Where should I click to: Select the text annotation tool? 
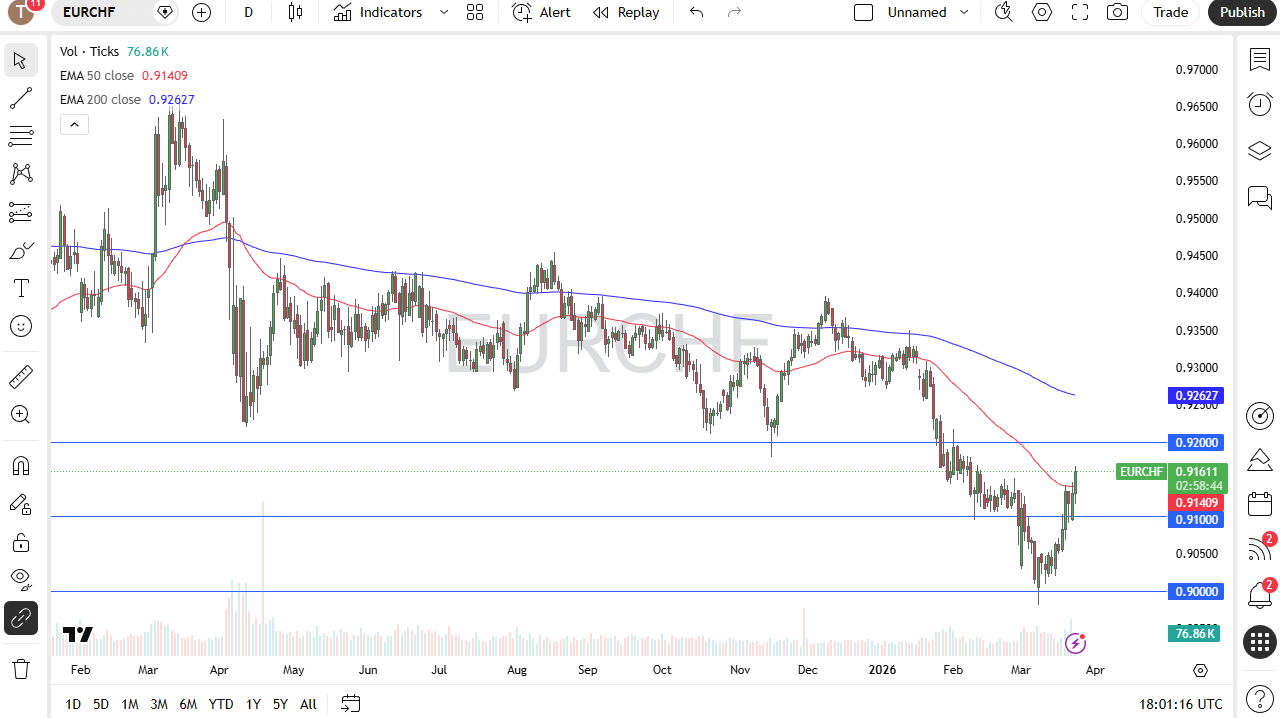click(21, 288)
